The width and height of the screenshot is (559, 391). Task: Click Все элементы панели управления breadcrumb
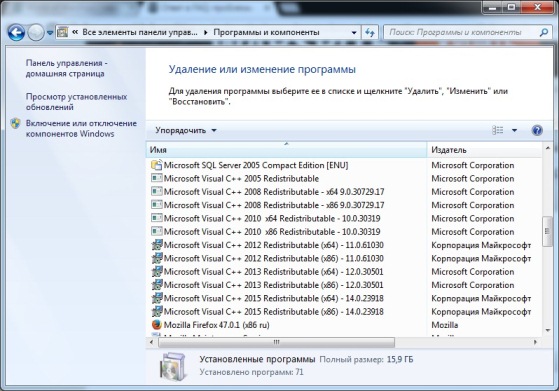point(140,32)
